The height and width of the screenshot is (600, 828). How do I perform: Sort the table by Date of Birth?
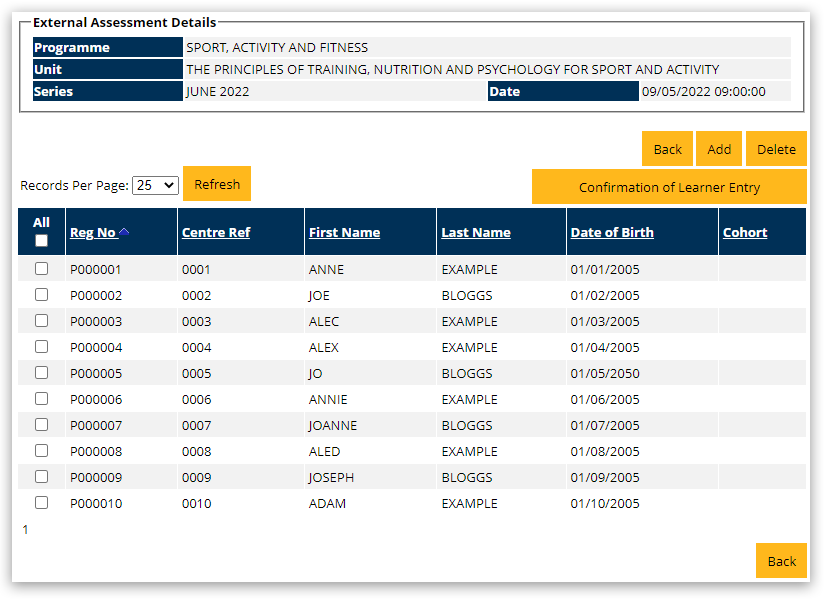[613, 231]
